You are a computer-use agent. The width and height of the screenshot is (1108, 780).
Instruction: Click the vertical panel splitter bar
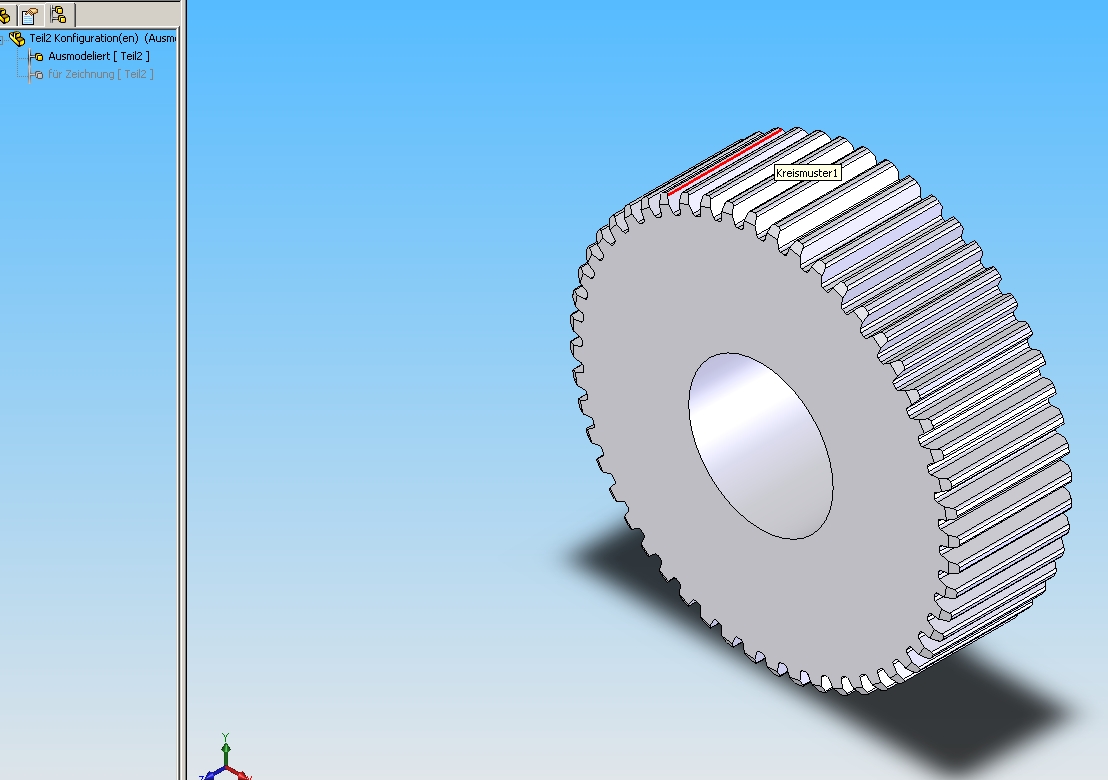182,390
